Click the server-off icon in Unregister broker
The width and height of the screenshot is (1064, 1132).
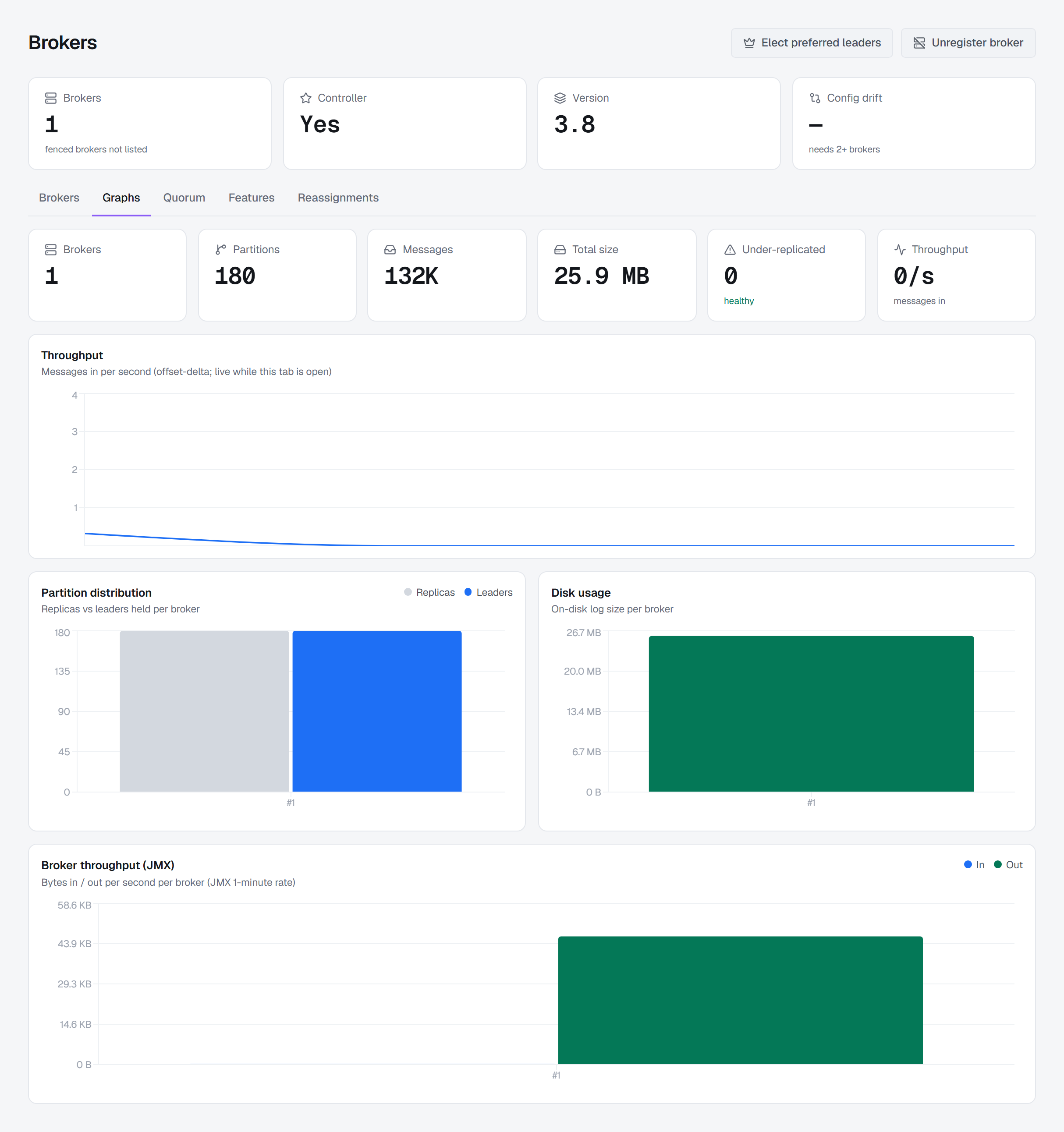[x=919, y=42]
